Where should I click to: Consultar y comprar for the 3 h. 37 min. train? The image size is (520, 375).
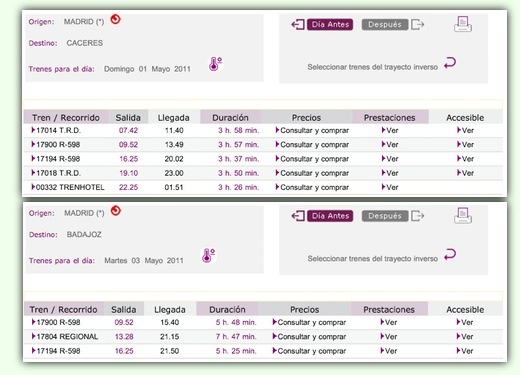(x=312, y=159)
